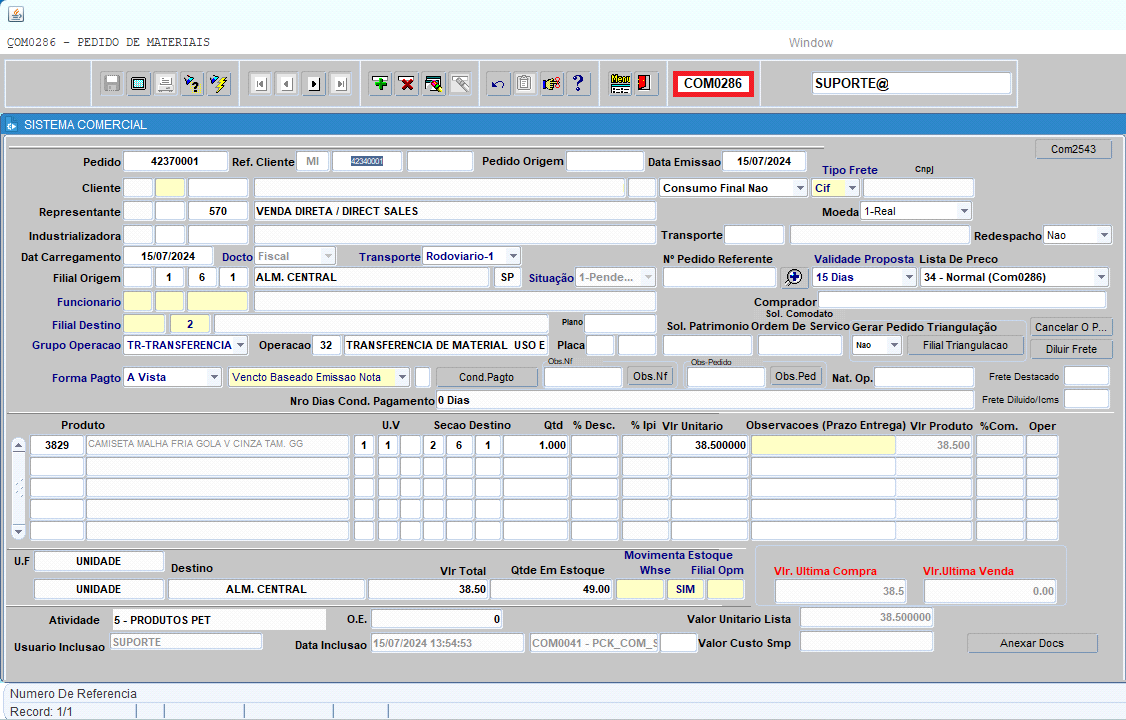
Task: Click the Vlr Unitario cell 38.500000
Action: (709, 445)
